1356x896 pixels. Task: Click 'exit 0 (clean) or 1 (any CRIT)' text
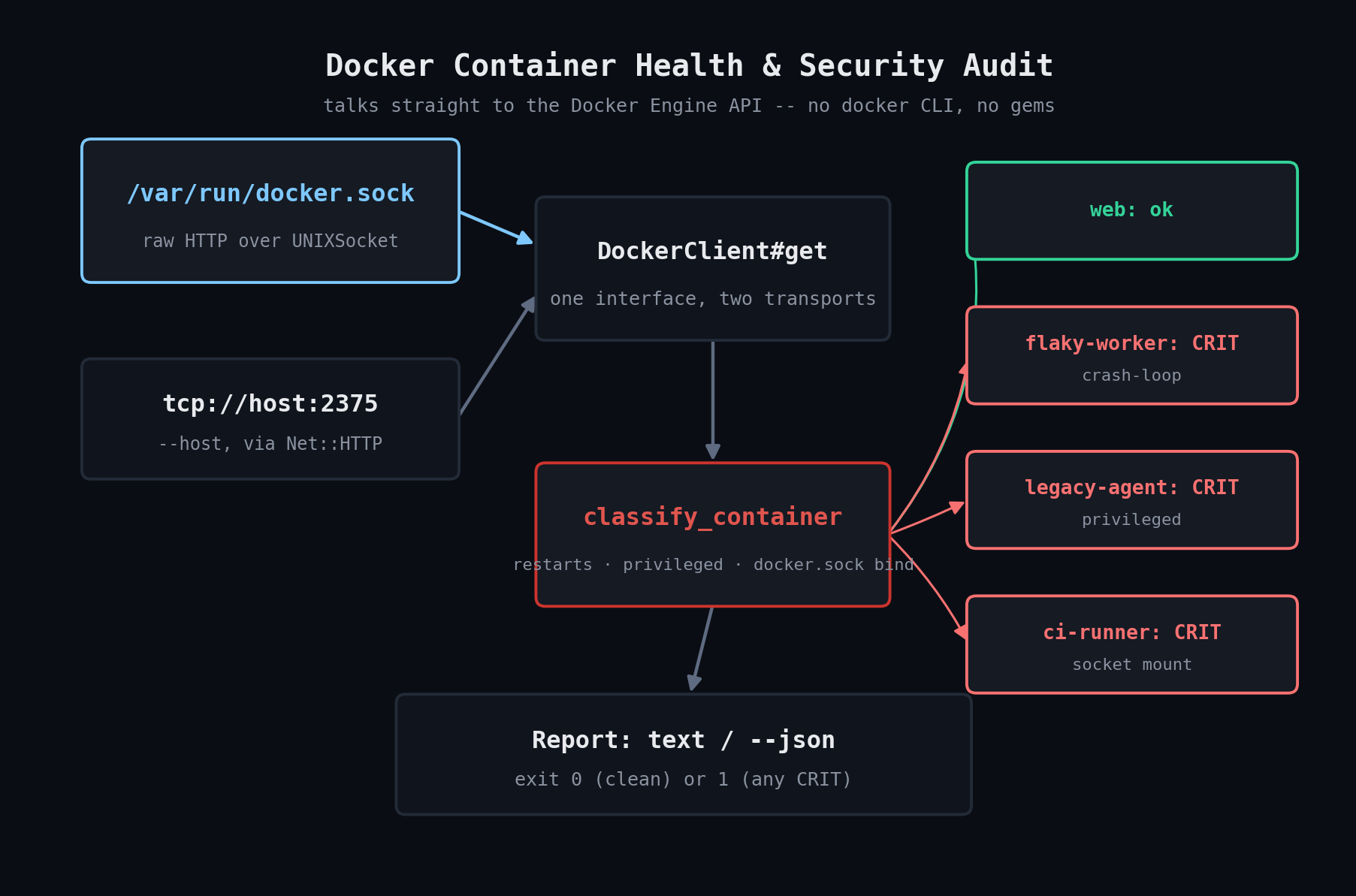[x=684, y=780]
